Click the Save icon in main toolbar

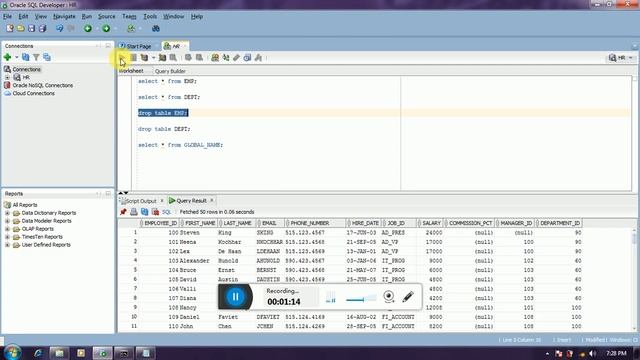pos(31,28)
